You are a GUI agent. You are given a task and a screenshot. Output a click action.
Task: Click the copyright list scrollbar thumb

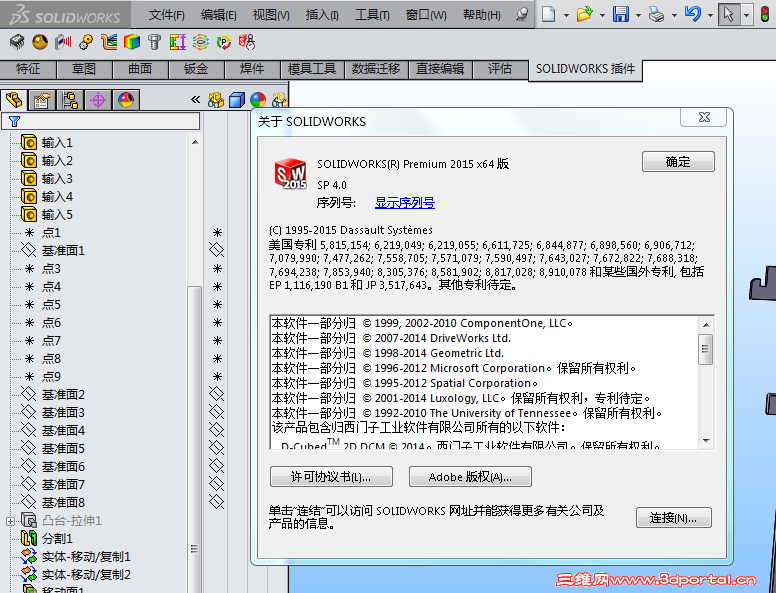(706, 349)
